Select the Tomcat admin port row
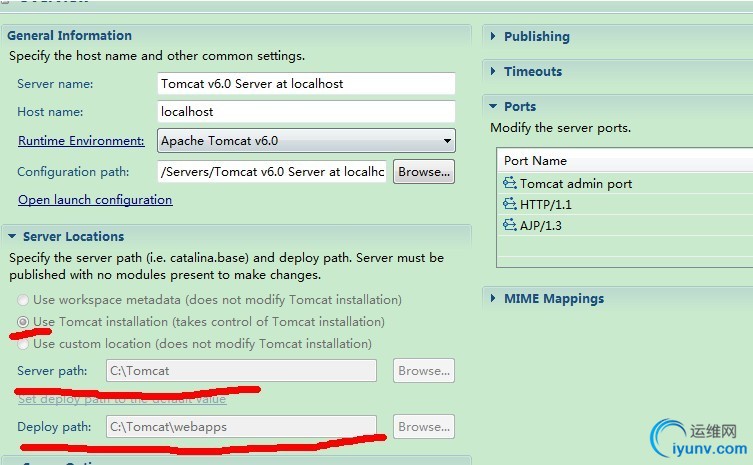 [x=625, y=183]
